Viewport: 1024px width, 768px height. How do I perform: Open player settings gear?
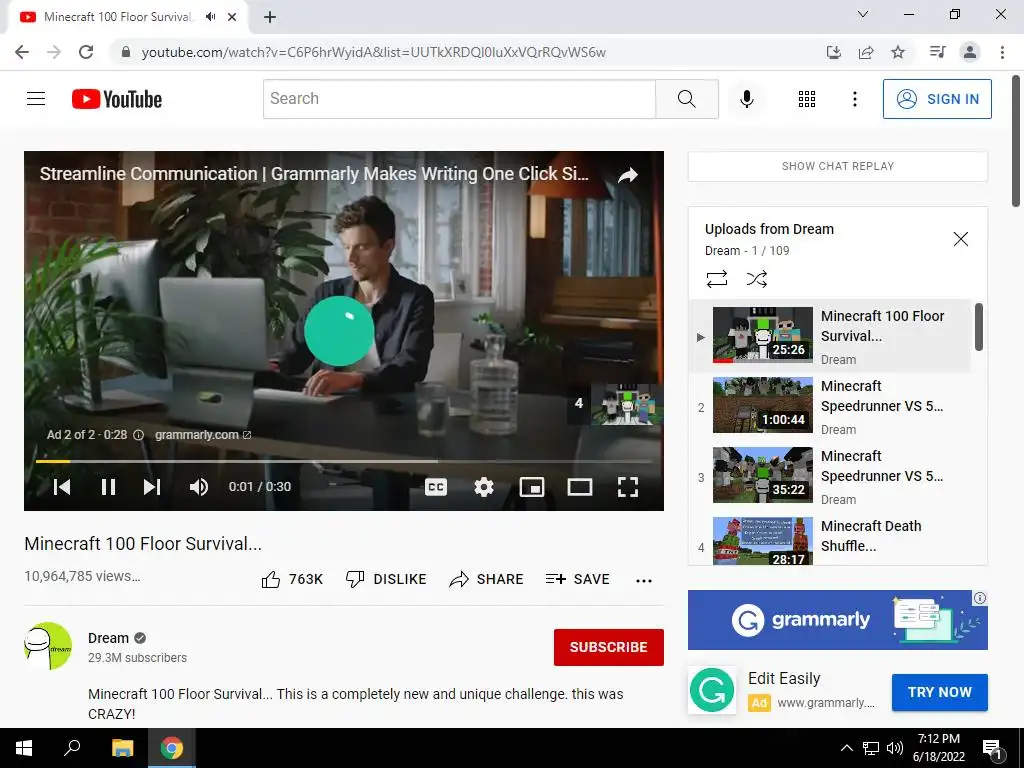[484, 487]
